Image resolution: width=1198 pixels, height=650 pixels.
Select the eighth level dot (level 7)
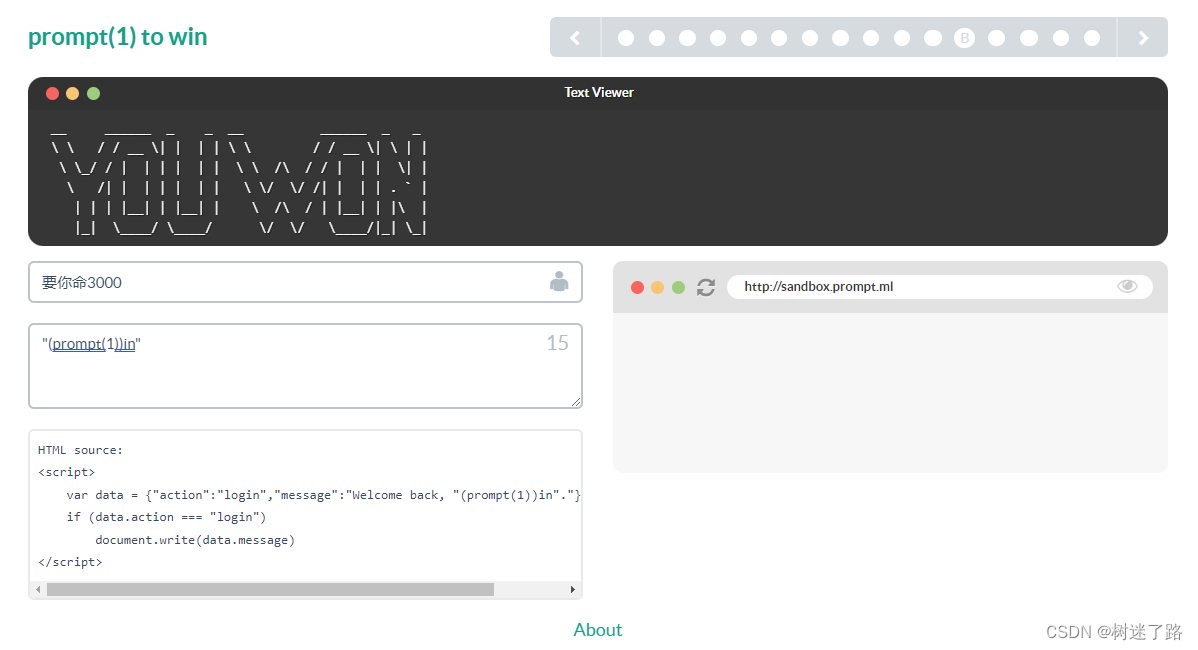tap(840, 37)
